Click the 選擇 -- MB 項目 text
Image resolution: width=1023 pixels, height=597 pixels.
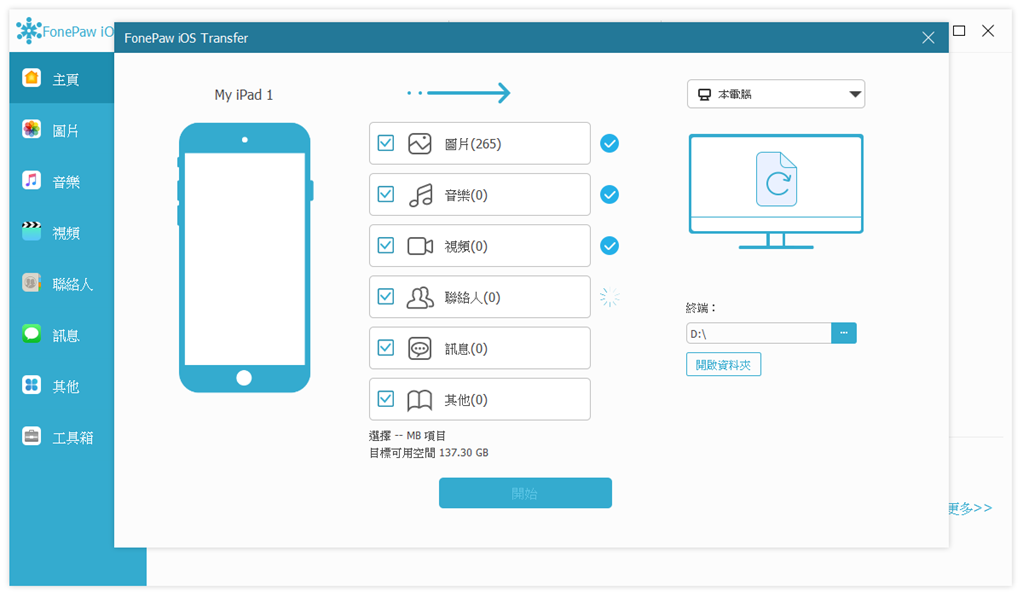(x=407, y=435)
